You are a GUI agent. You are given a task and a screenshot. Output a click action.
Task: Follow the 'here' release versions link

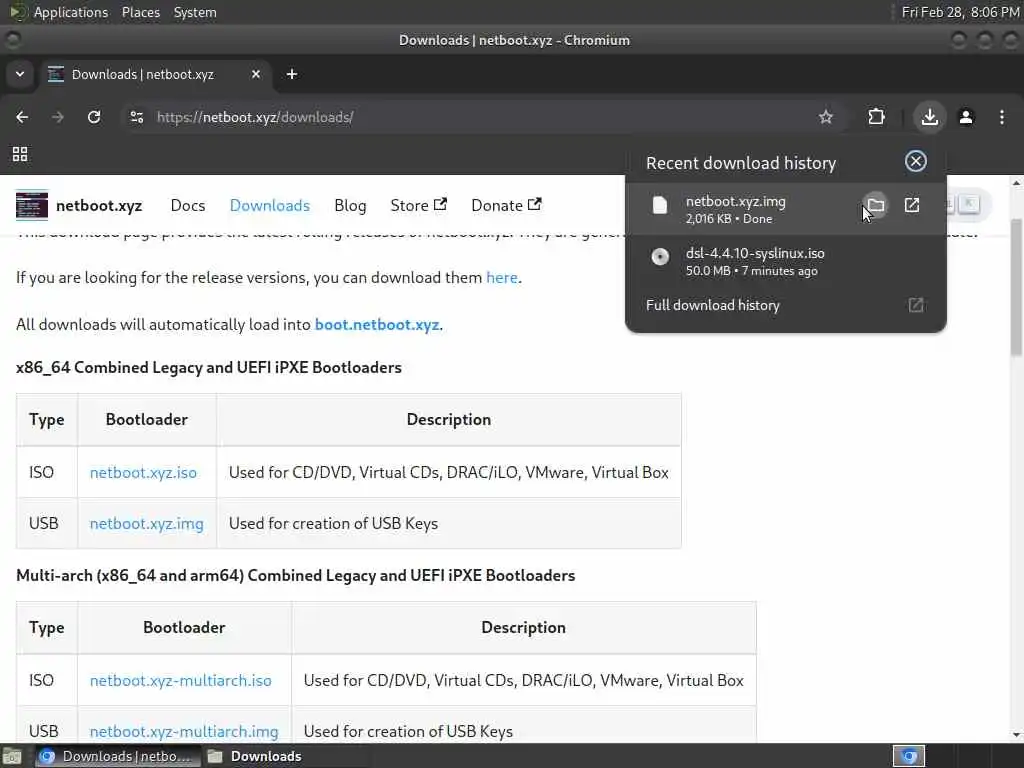(502, 278)
